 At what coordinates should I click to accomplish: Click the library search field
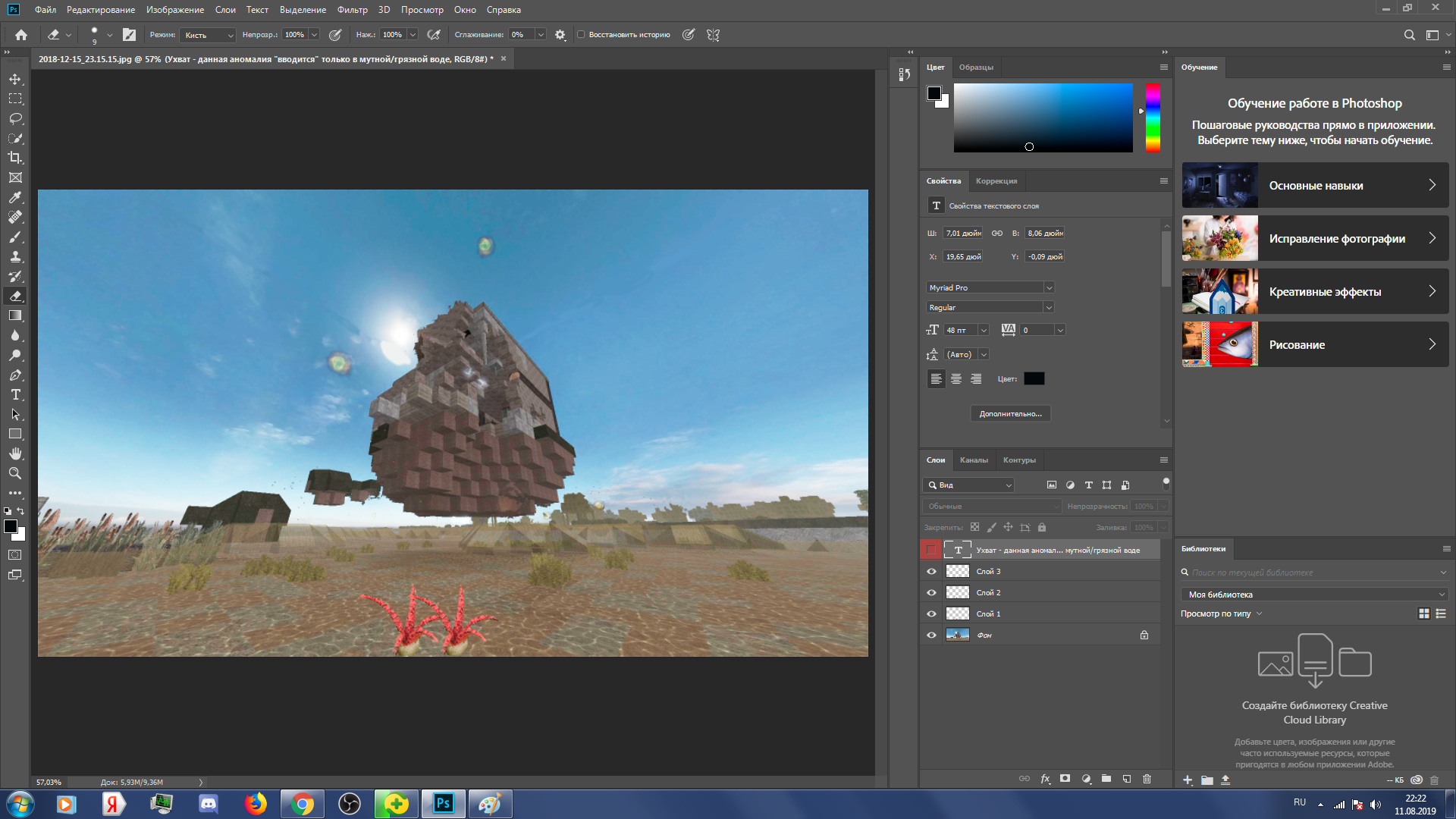pyautogui.click(x=1314, y=573)
